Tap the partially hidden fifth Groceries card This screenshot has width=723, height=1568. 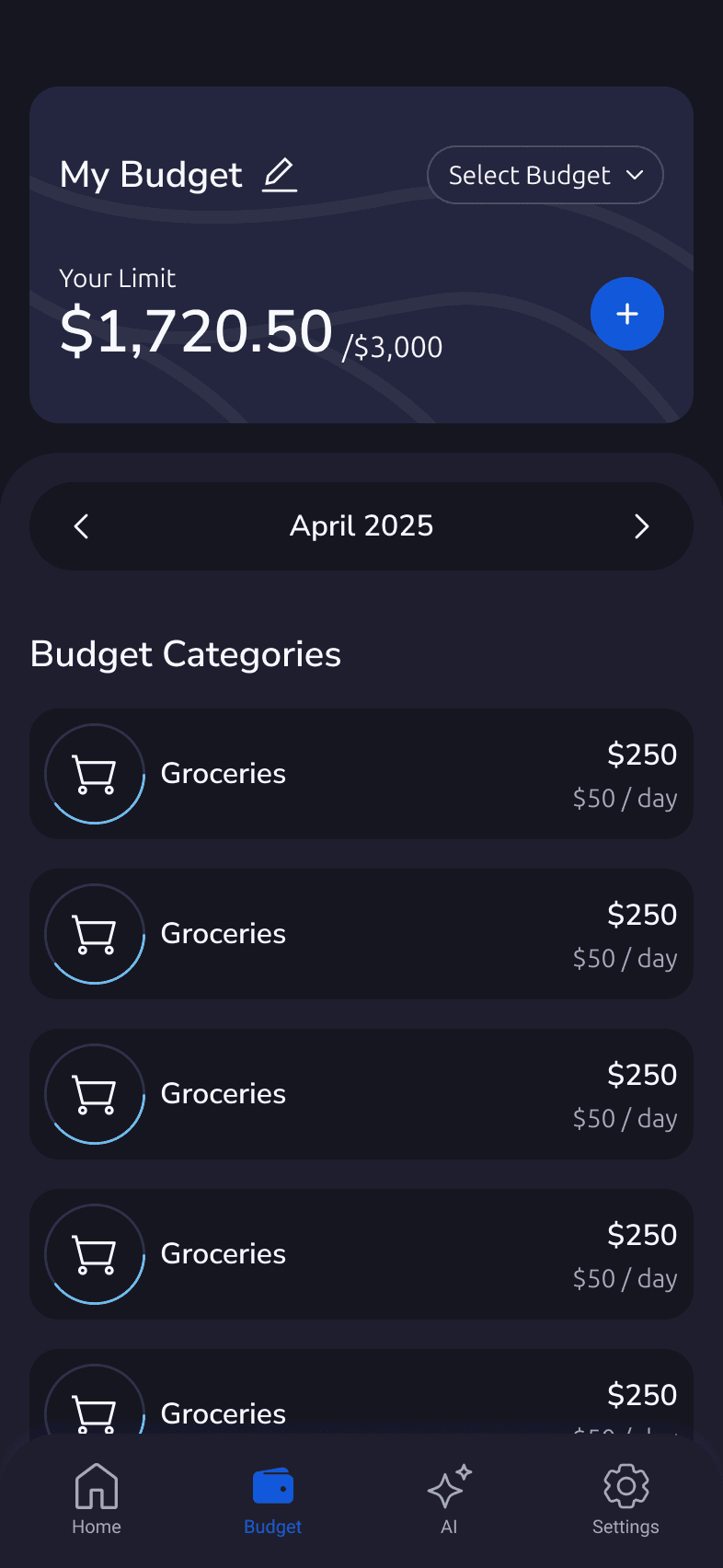pos(361,1391)
